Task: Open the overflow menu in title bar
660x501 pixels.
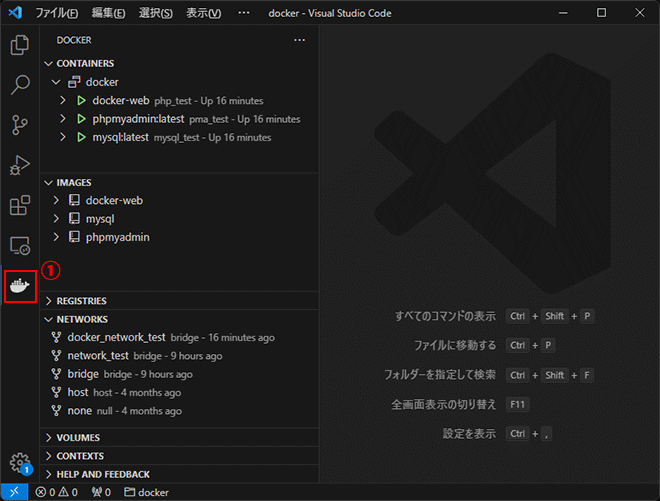Action: (x=244, y=13)
